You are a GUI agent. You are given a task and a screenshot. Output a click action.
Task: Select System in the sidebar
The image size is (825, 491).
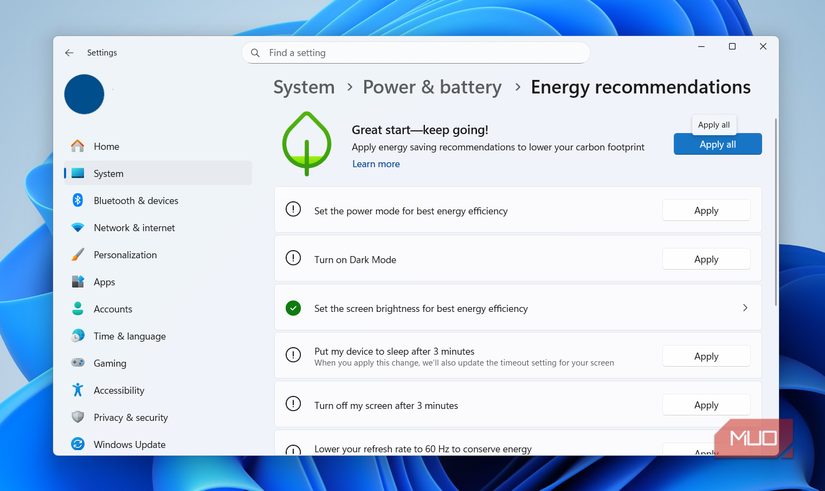[158, 173]
